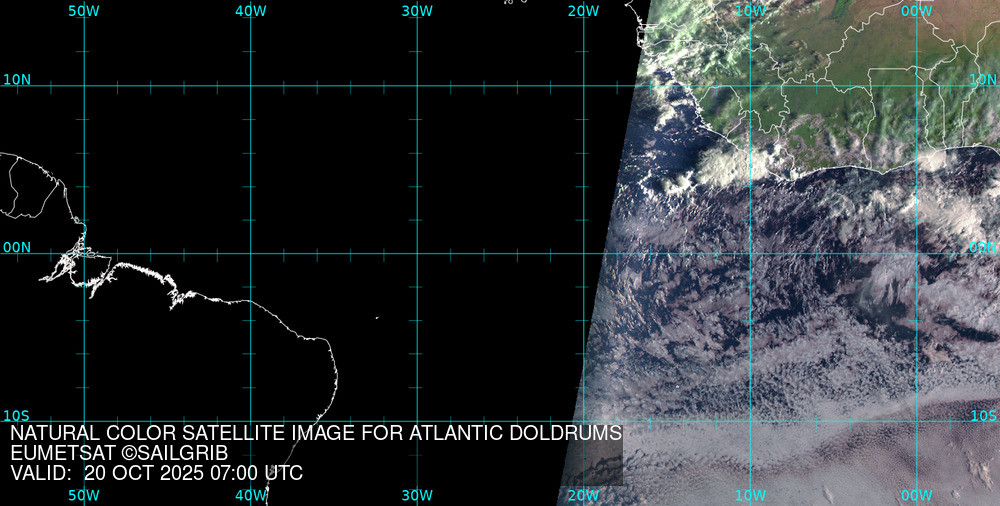The width and height of the screenshot is (1000, 506).
Task: Click the 00W label along bottom edge
Action: 916,495
